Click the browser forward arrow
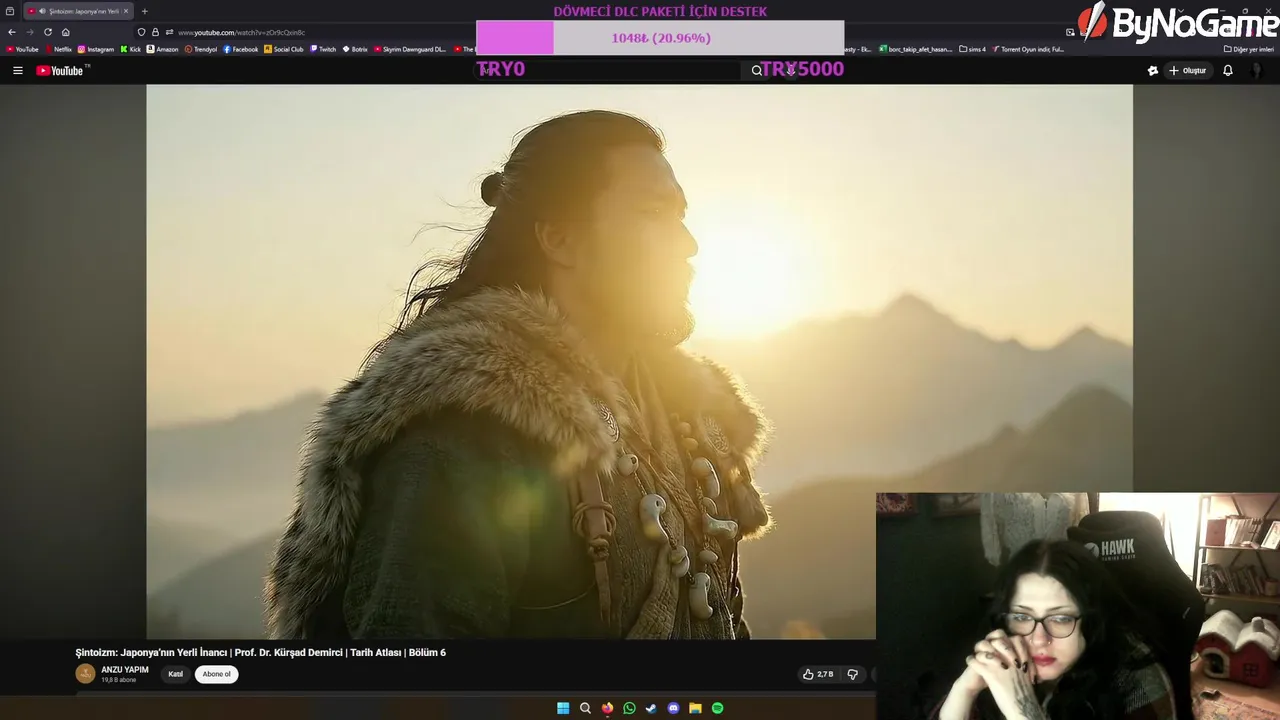 click(29, 32)
